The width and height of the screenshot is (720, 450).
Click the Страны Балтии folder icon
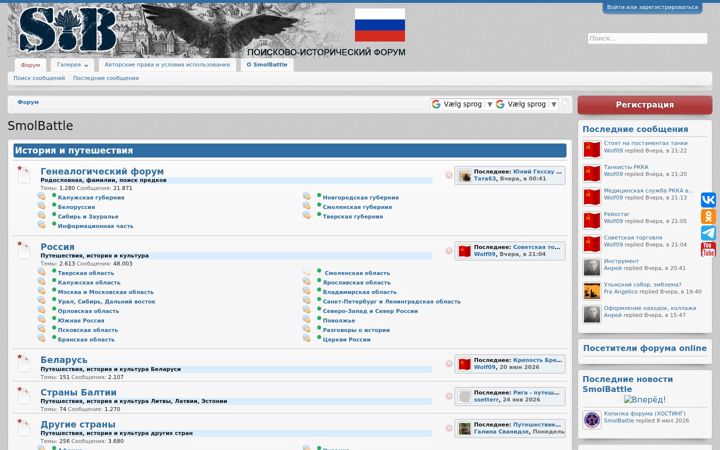click(23, 396)
